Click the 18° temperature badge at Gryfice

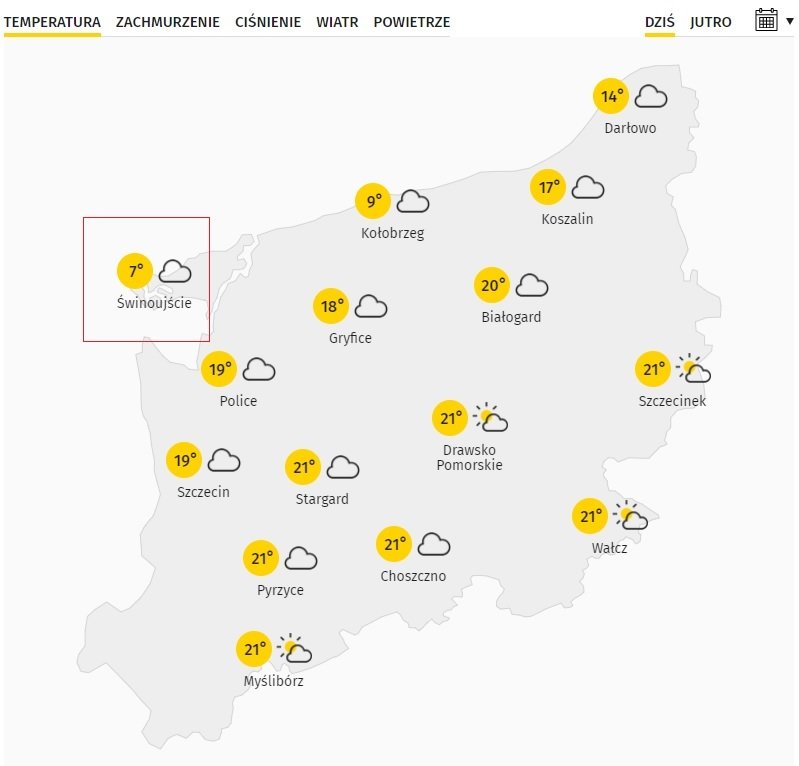click(331, 306)
